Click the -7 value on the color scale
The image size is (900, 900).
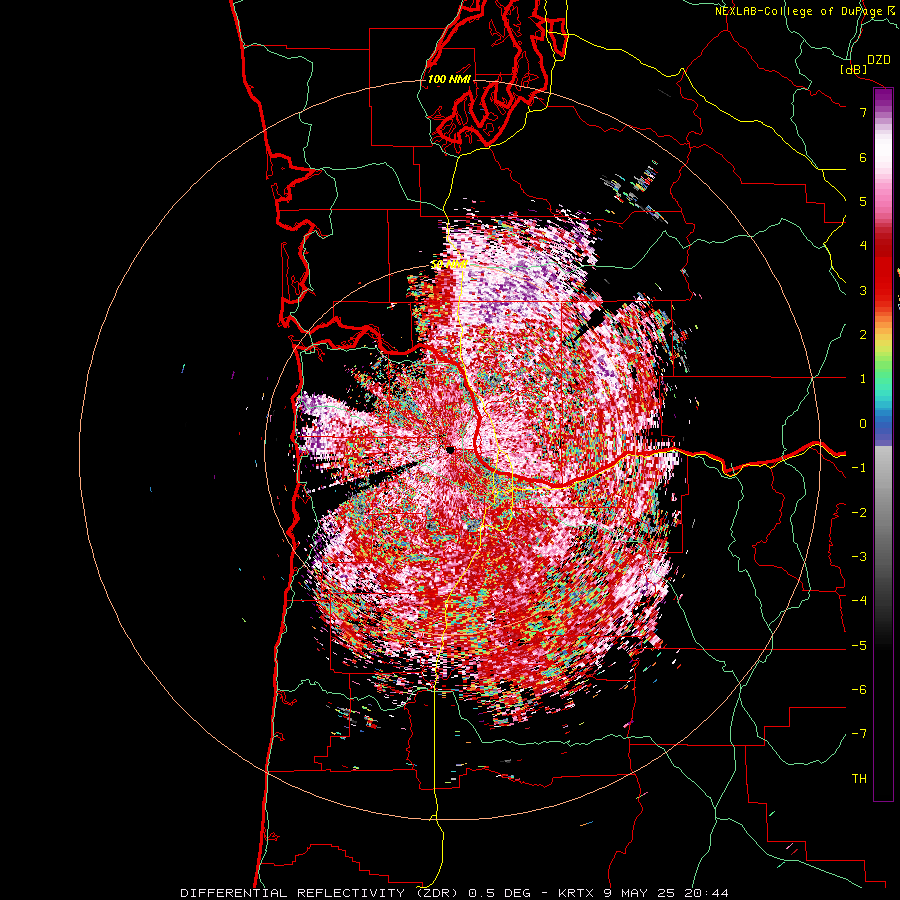point(859,734)
